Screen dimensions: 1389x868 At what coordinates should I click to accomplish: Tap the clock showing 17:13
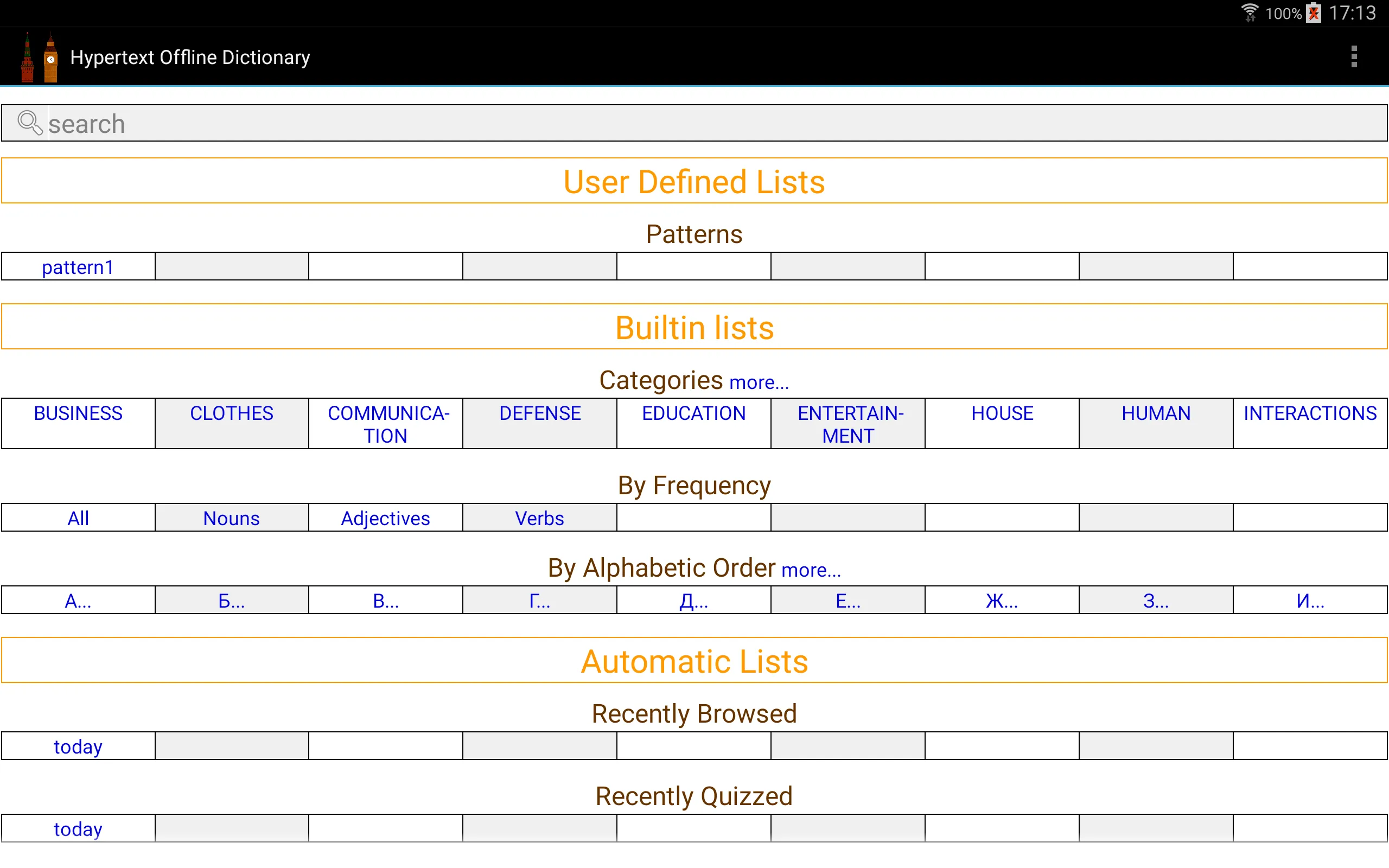pyautogui.click(x=1352, y=12)
